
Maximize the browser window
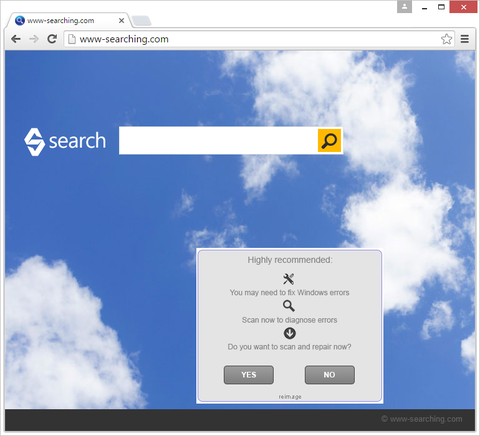(x=441, y=7)
